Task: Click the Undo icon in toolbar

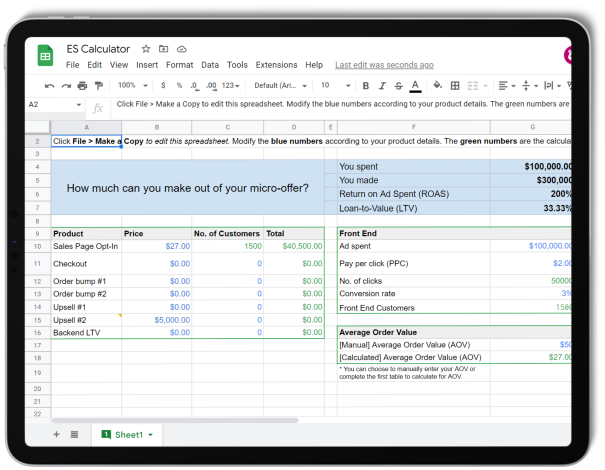Action: [49, 86]
